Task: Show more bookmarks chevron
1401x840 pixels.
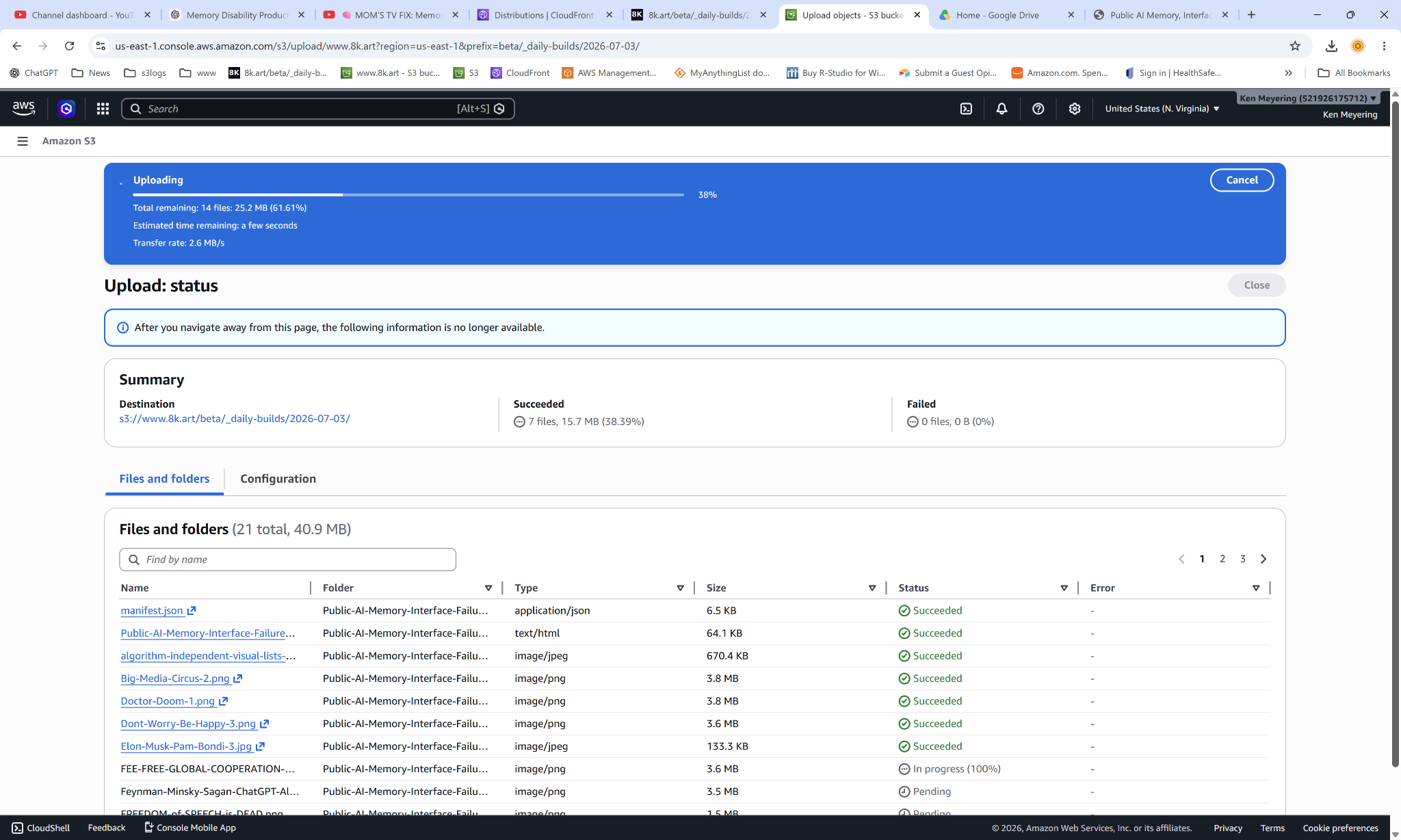Action: [1288, 73]
